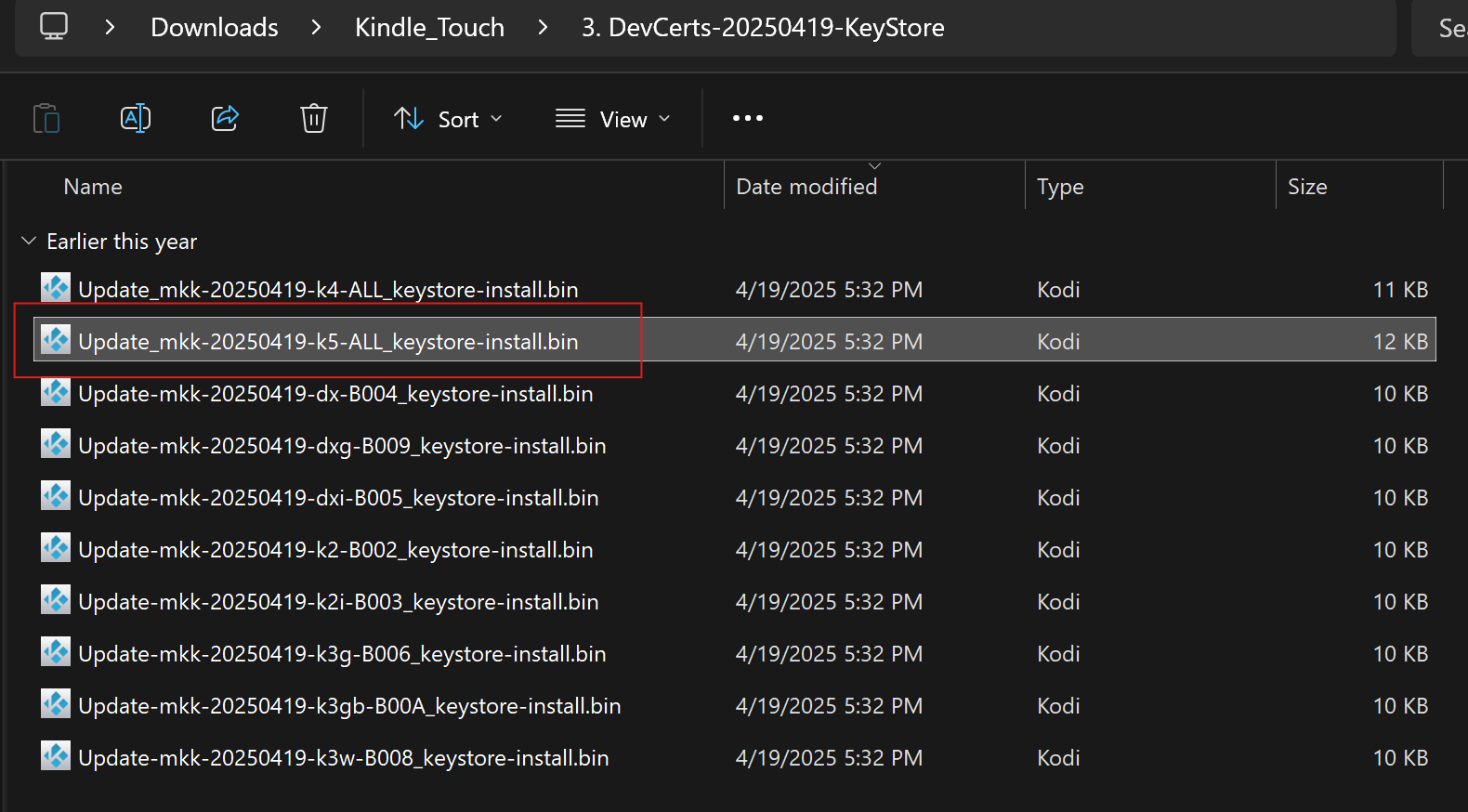Screen dimensions: 1468x812
Task: Navigate to Downloads in breadcrumb
Action: (x=215, y=28)
